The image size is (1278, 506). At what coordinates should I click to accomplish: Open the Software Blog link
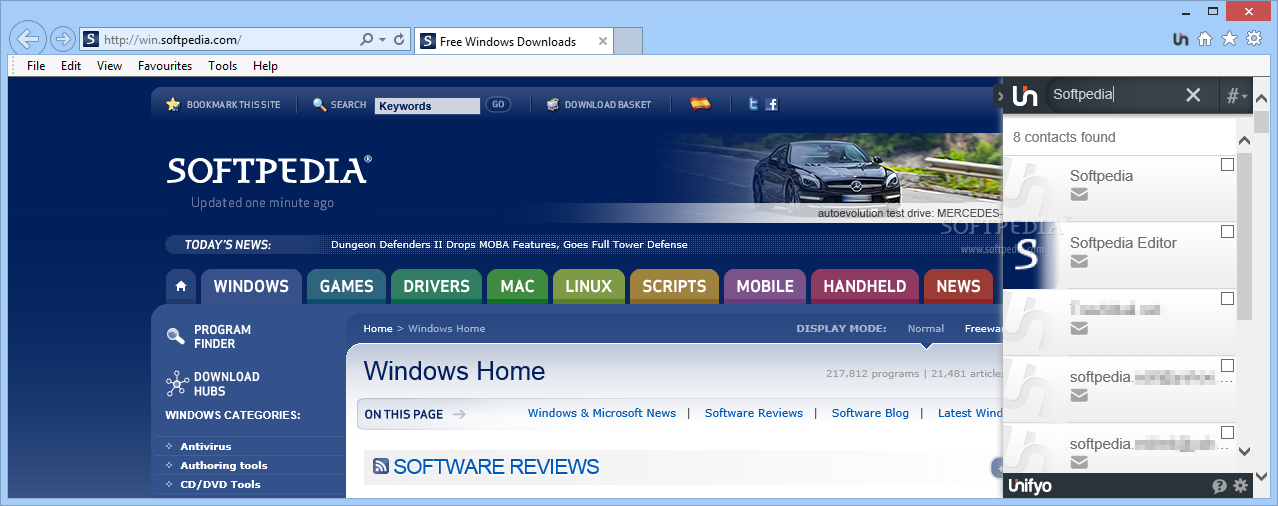click(x=870, y=413)
